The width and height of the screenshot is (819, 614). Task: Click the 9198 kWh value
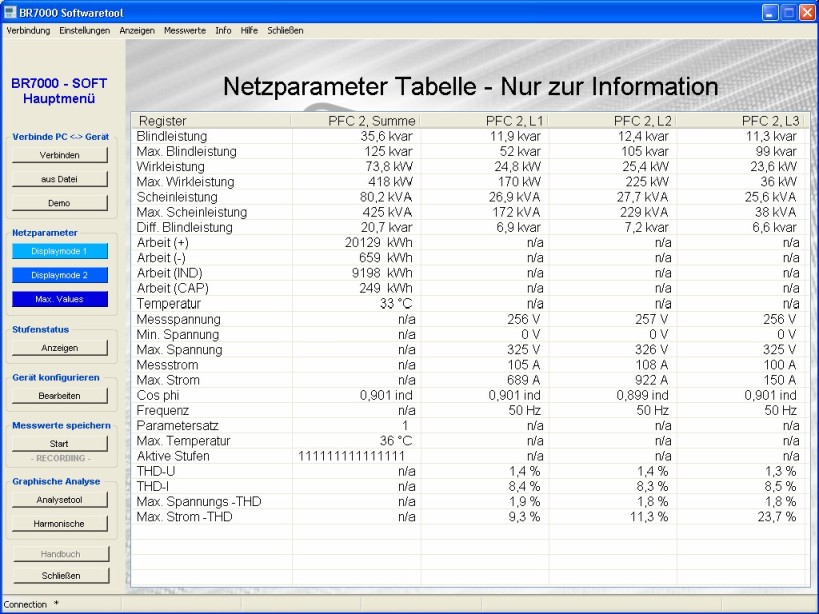point(382,273)
